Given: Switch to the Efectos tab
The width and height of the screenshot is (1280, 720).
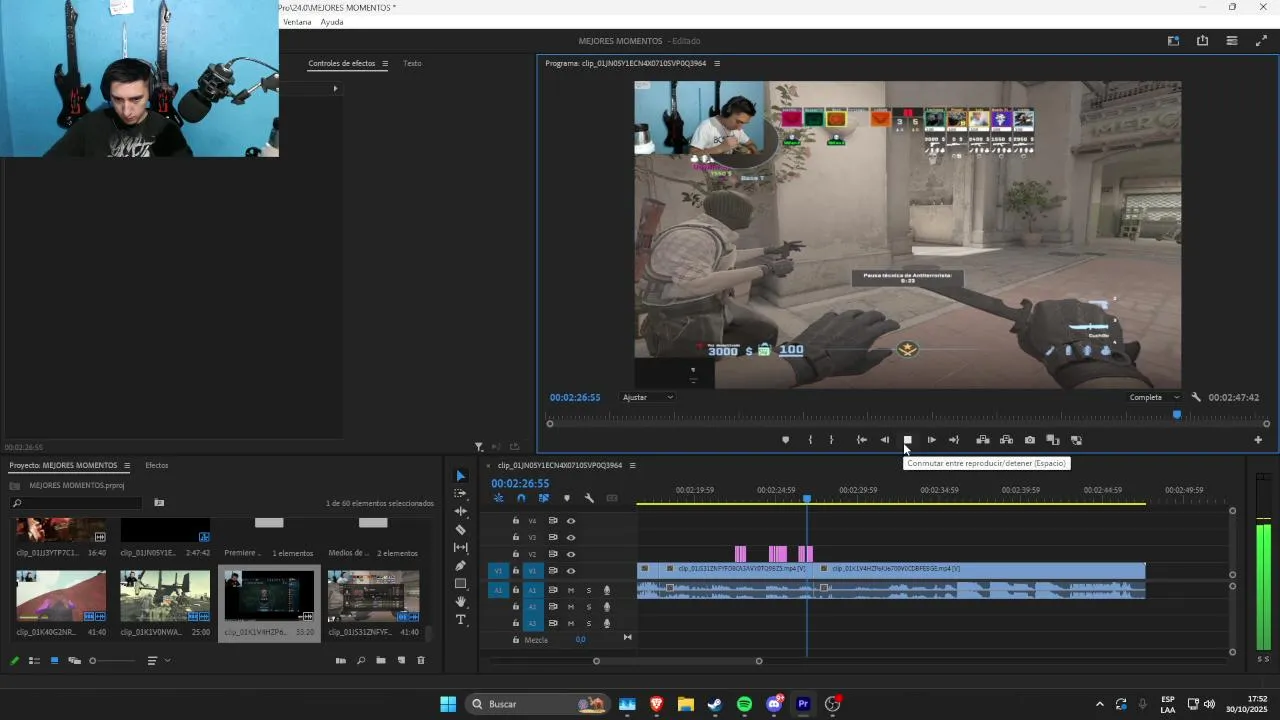Looking at the screenshot, I should tap(157, 465).
